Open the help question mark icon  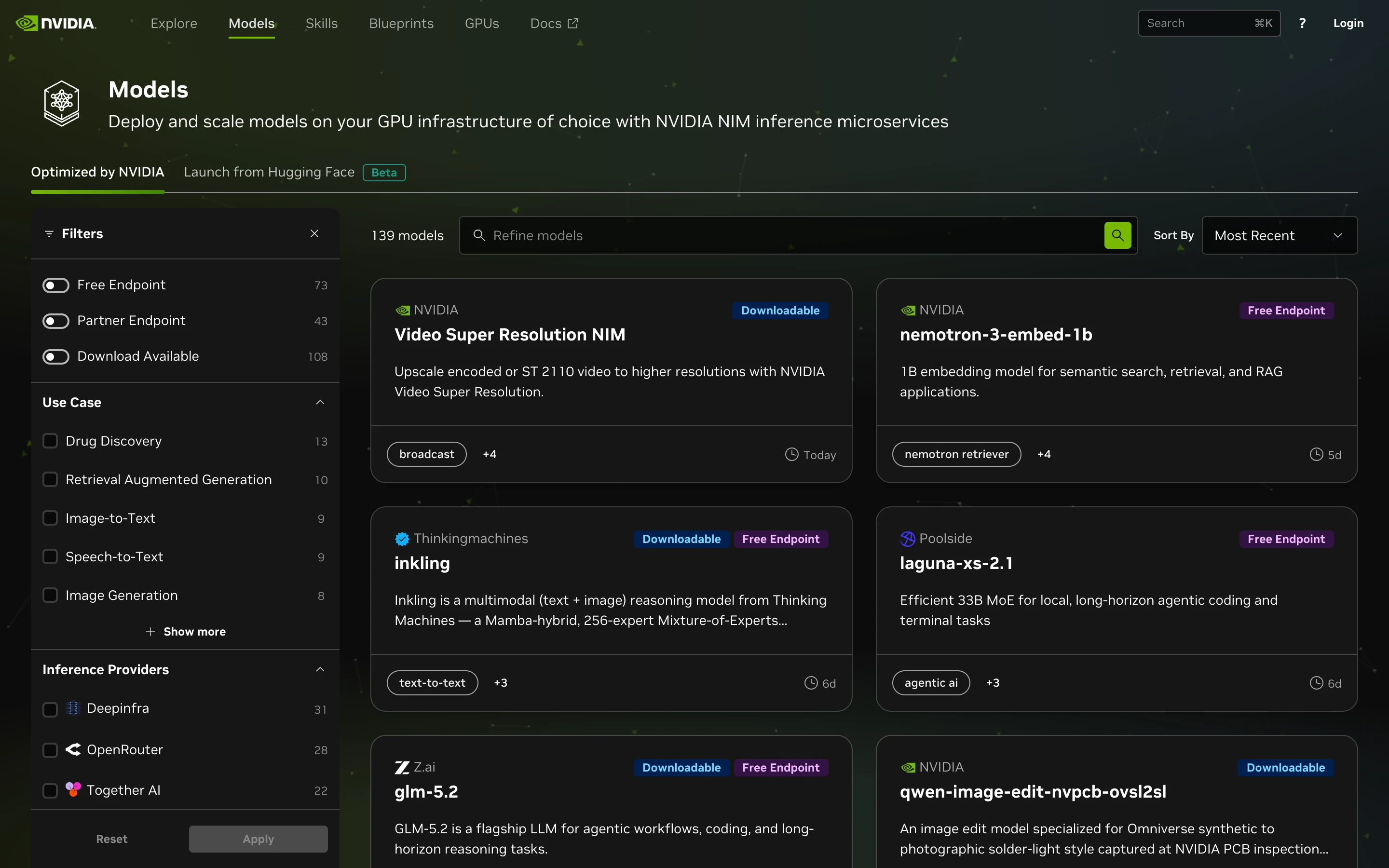click(1302, 23)
